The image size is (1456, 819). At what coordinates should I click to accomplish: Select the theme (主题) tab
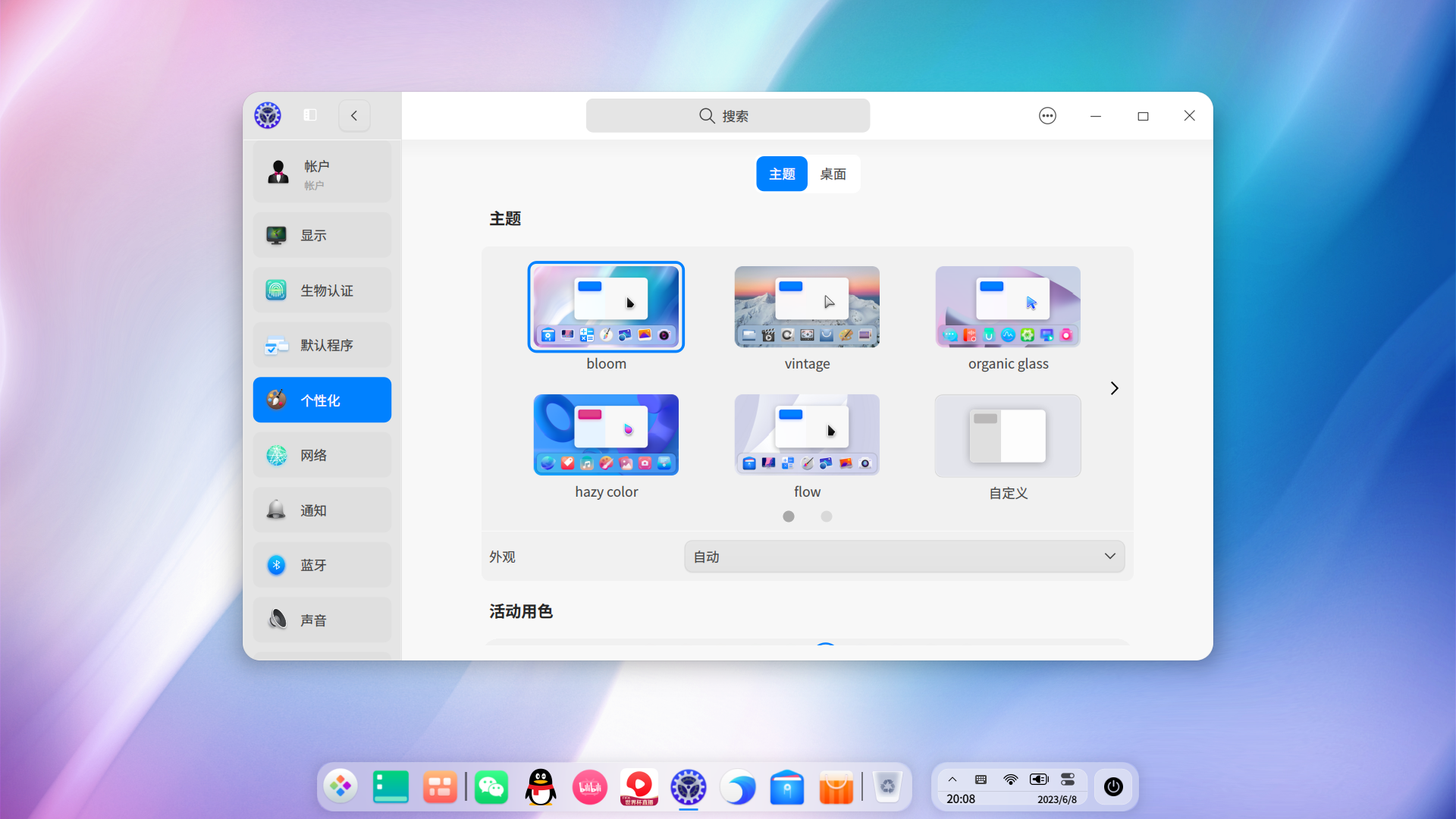point(782,174)
